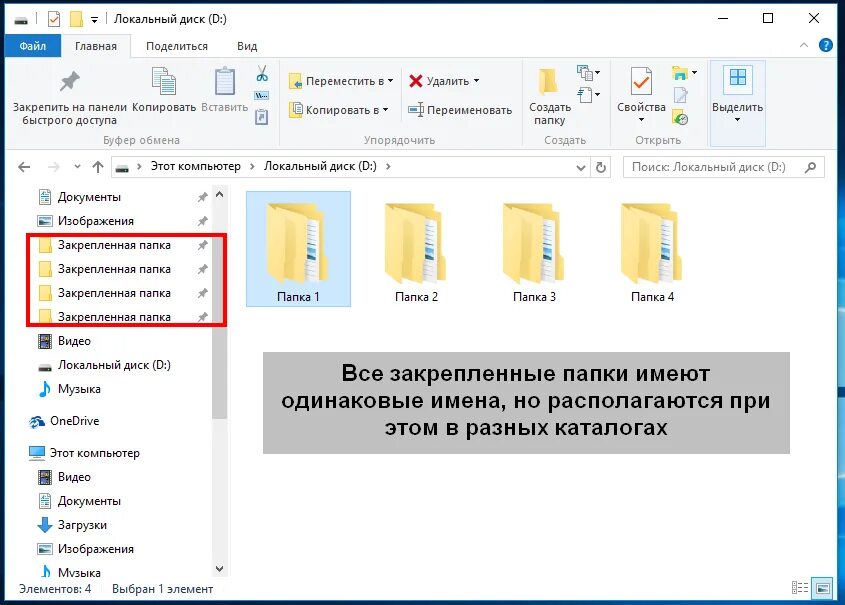The width and height of the screenshot is (845, 605).
Task: Click the Копировать copy icon
Action: coord(164,81)
